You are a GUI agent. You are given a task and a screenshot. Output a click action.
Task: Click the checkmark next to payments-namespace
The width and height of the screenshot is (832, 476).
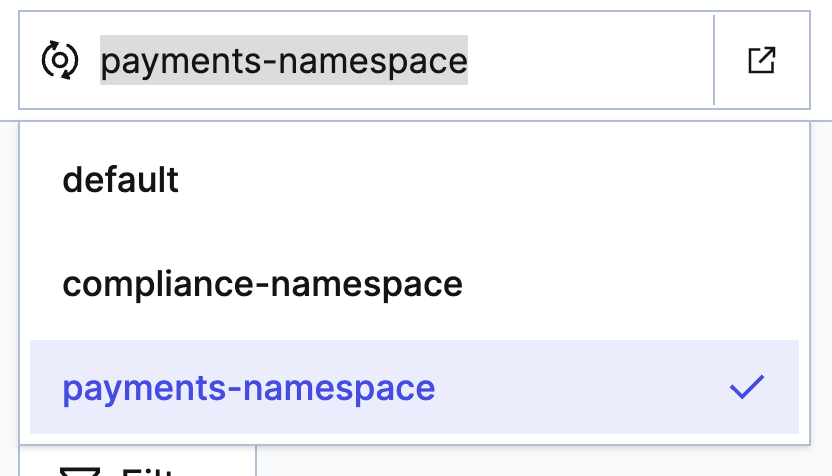point(746,387)
